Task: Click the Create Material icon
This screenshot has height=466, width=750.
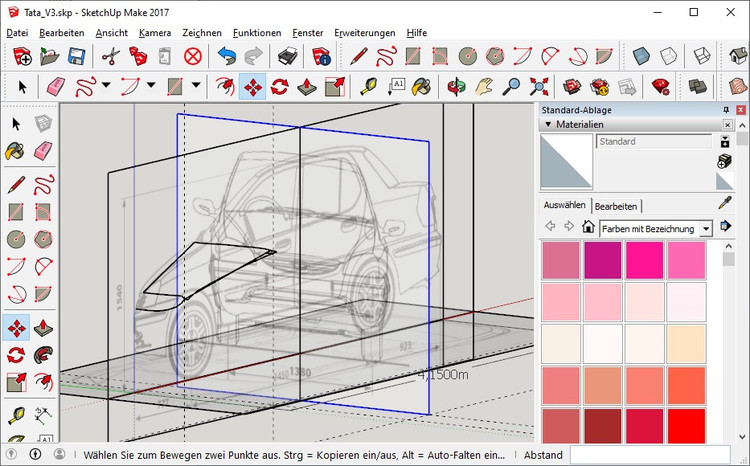Action: (x=725, y=161)
